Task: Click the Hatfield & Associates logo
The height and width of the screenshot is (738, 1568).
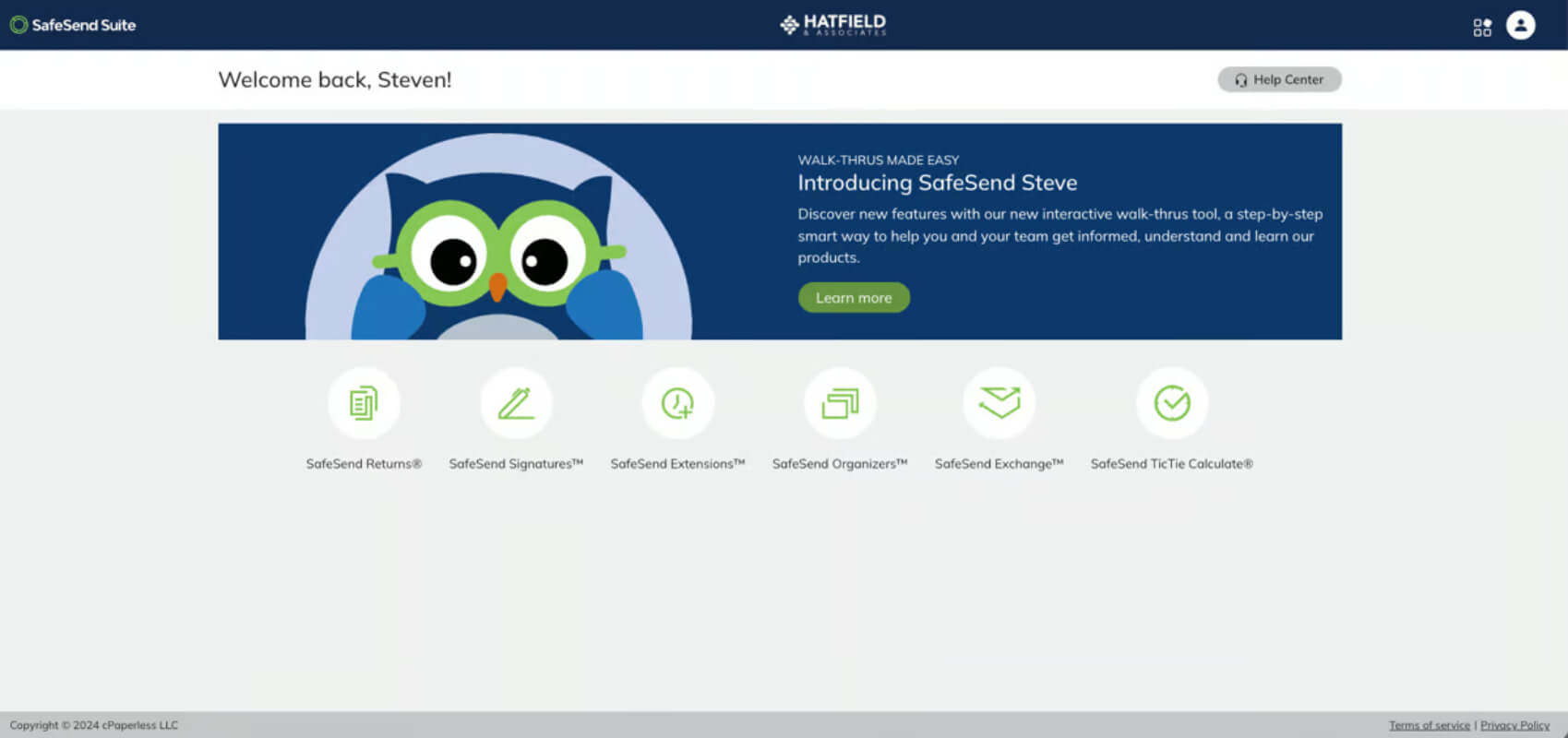Action: coord(833,25)
